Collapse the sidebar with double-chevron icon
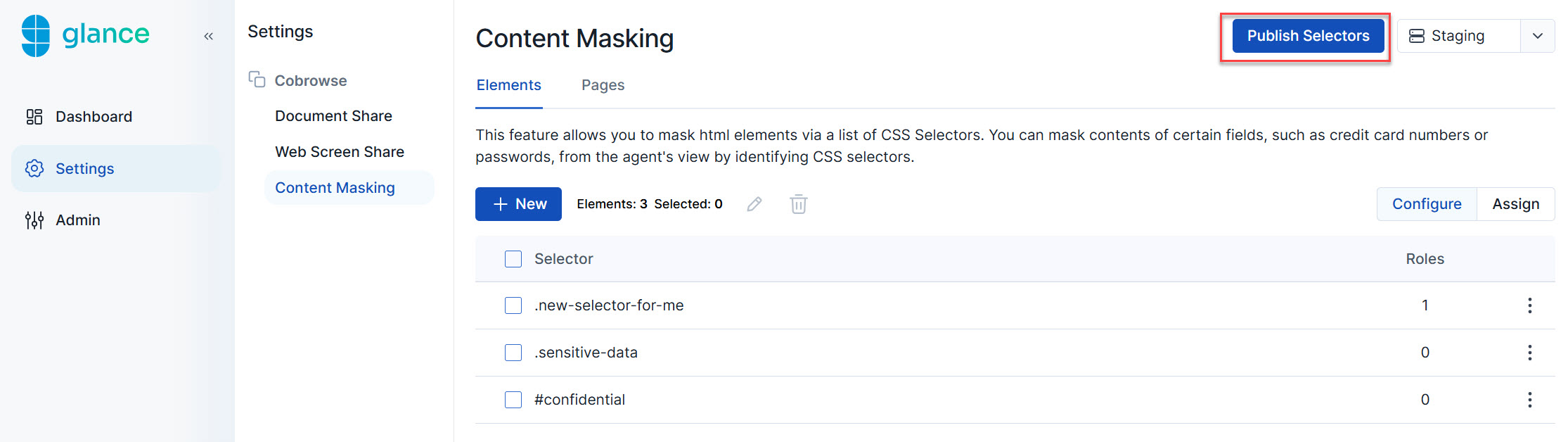1568x442 pixels. pos(208,36)
